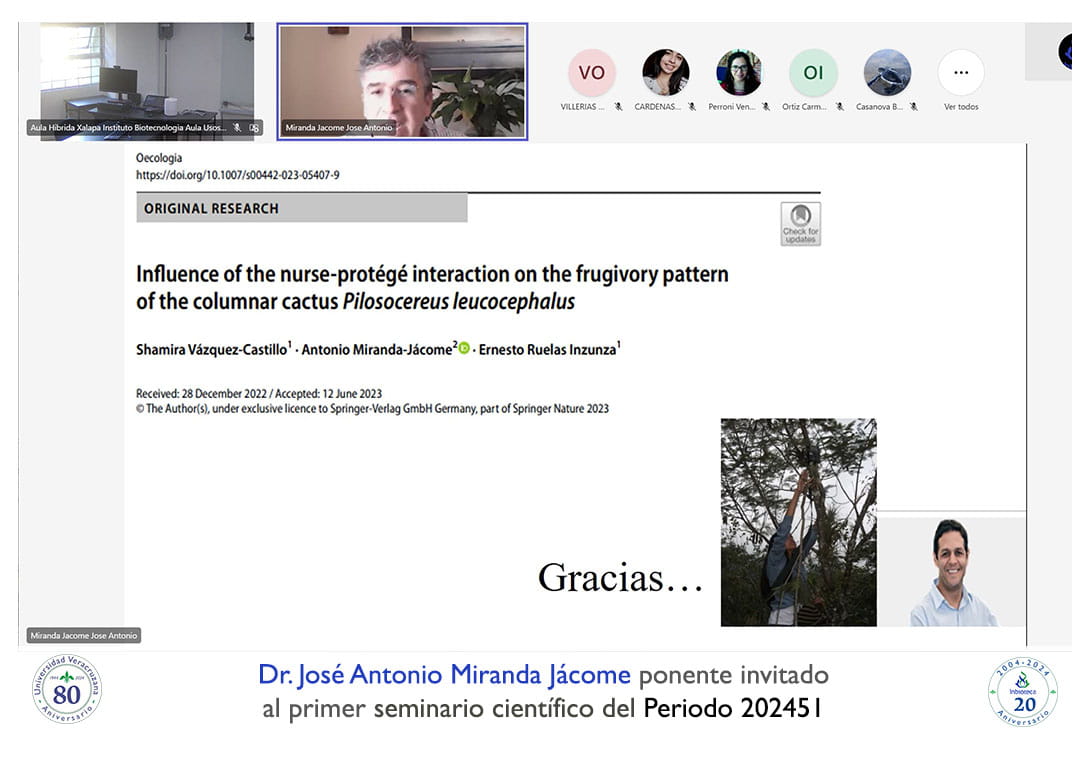Screen dimensions: 1090x760
Task: Open the VO participant avatar for Villerias
Action: click(x=592, y=73)
